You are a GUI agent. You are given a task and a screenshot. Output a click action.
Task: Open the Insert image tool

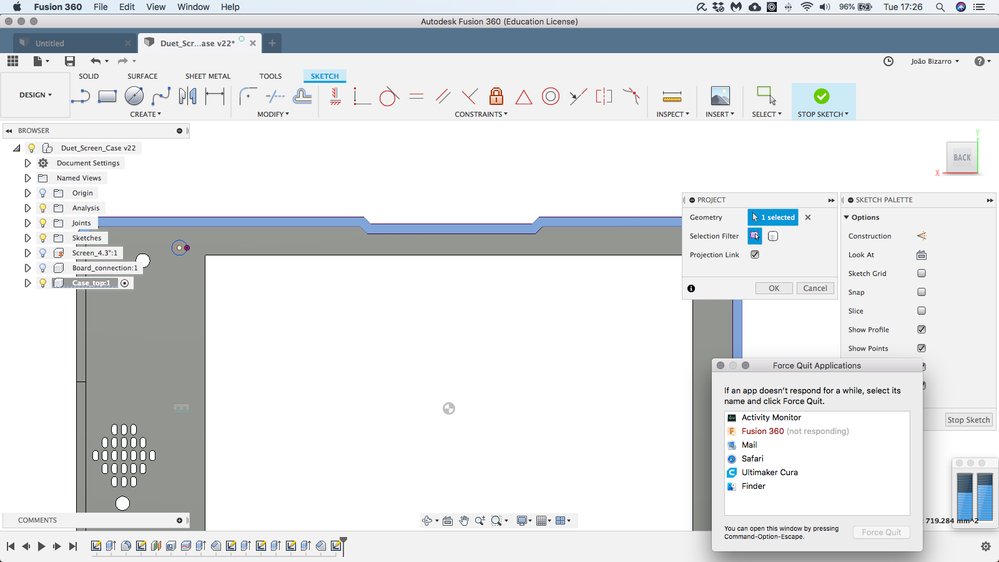pyautogui.click(x=720, y=96)
